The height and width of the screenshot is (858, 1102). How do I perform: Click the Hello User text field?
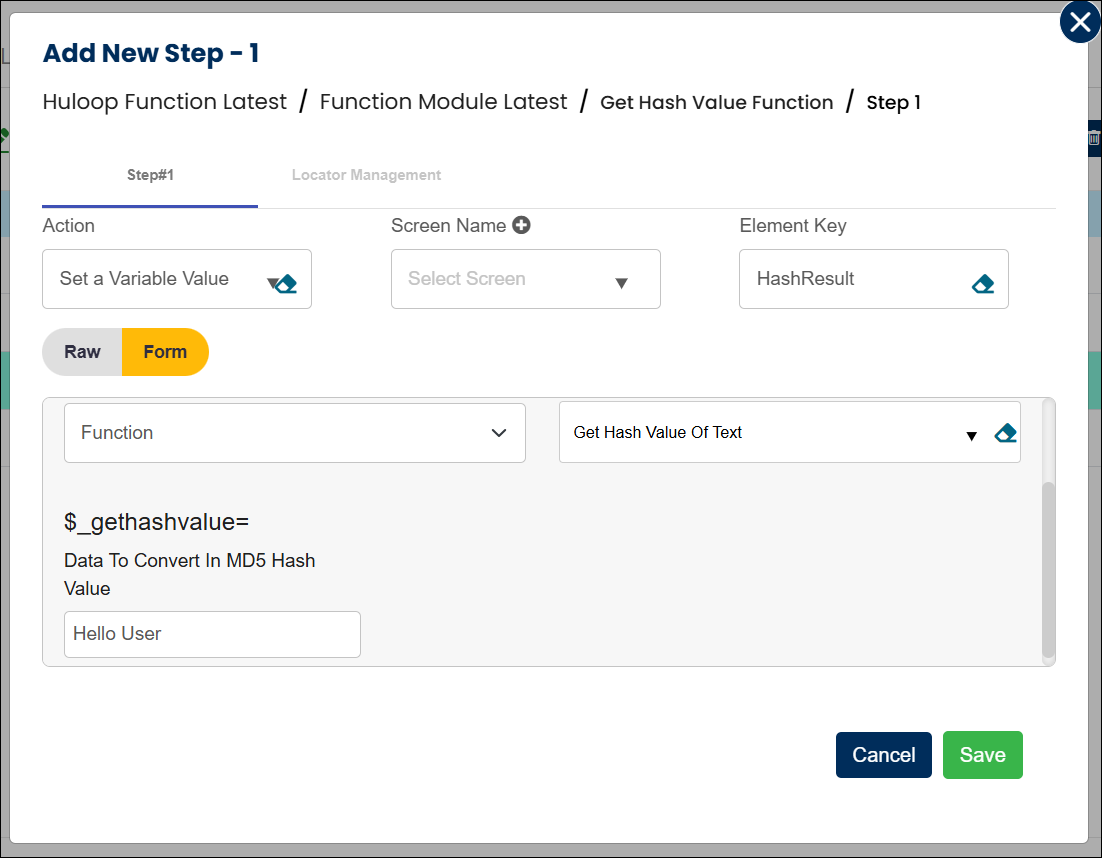click(x=212, y=634)
